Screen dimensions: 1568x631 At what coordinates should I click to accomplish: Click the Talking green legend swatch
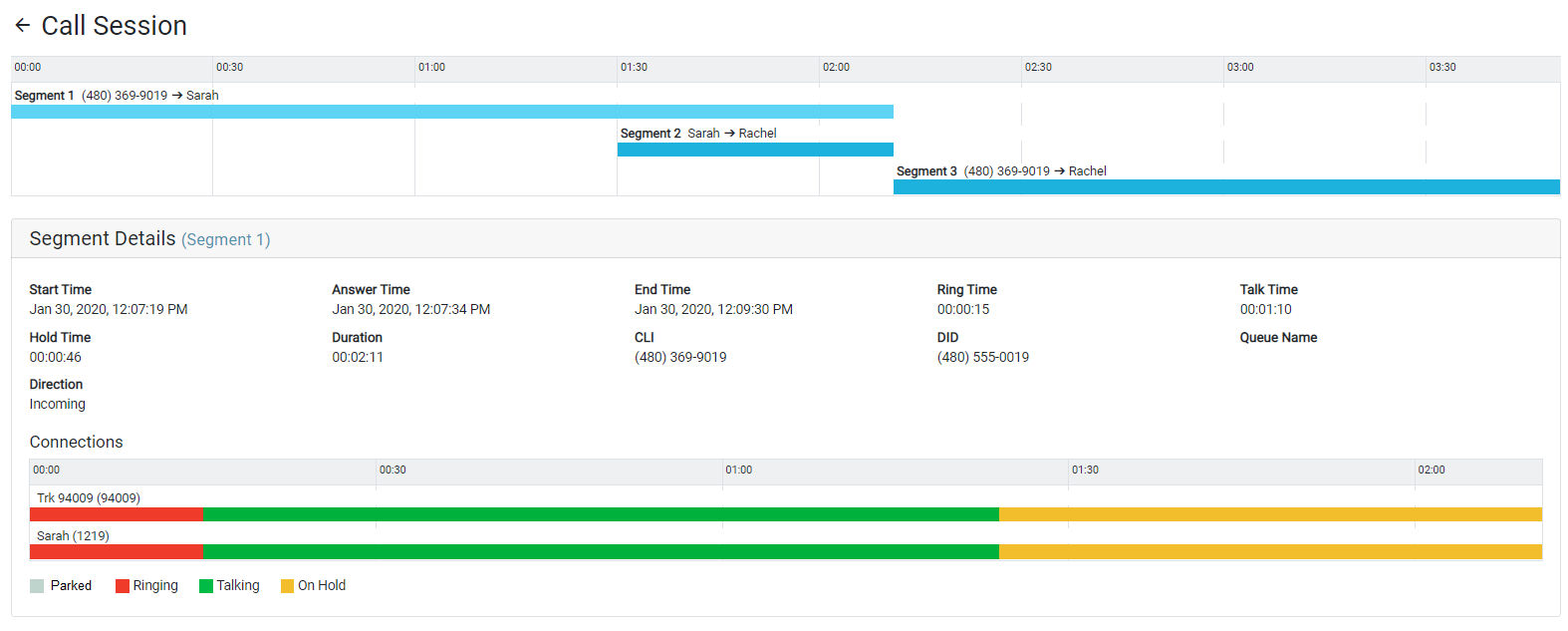[x=206, y=586]
